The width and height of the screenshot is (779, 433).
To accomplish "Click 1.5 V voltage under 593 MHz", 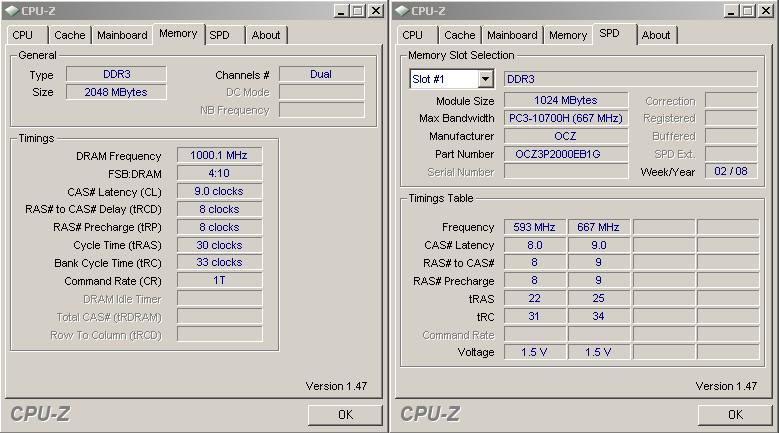I will click(x=535, y=352).
